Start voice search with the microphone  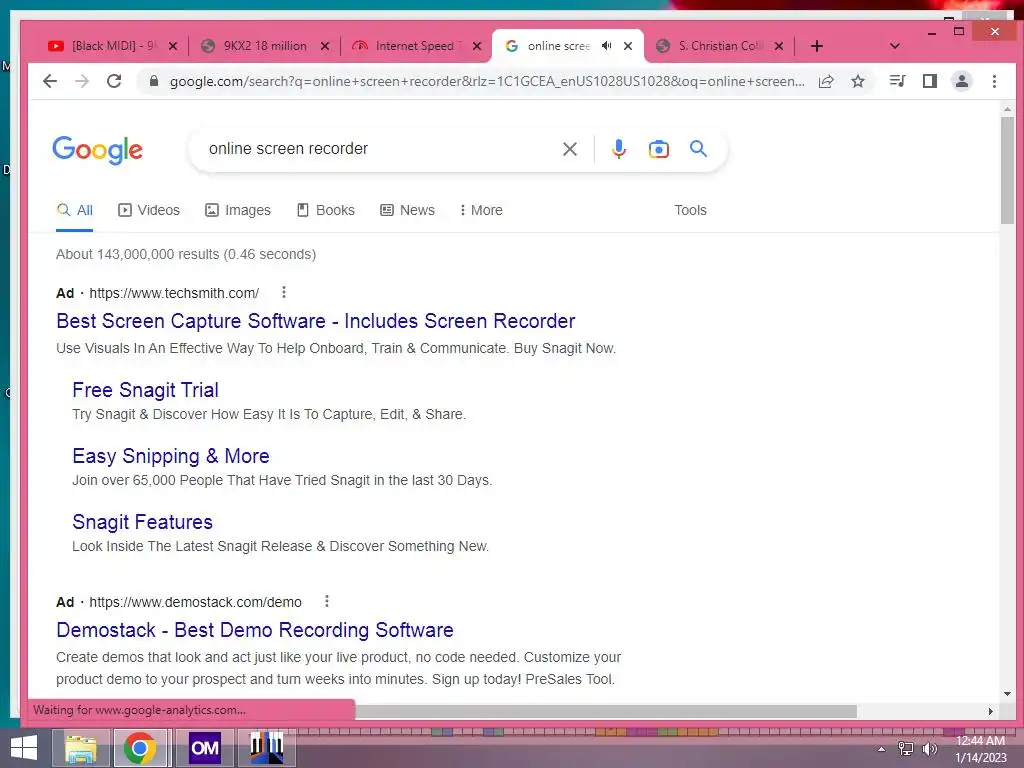click(x=618, y=149)
